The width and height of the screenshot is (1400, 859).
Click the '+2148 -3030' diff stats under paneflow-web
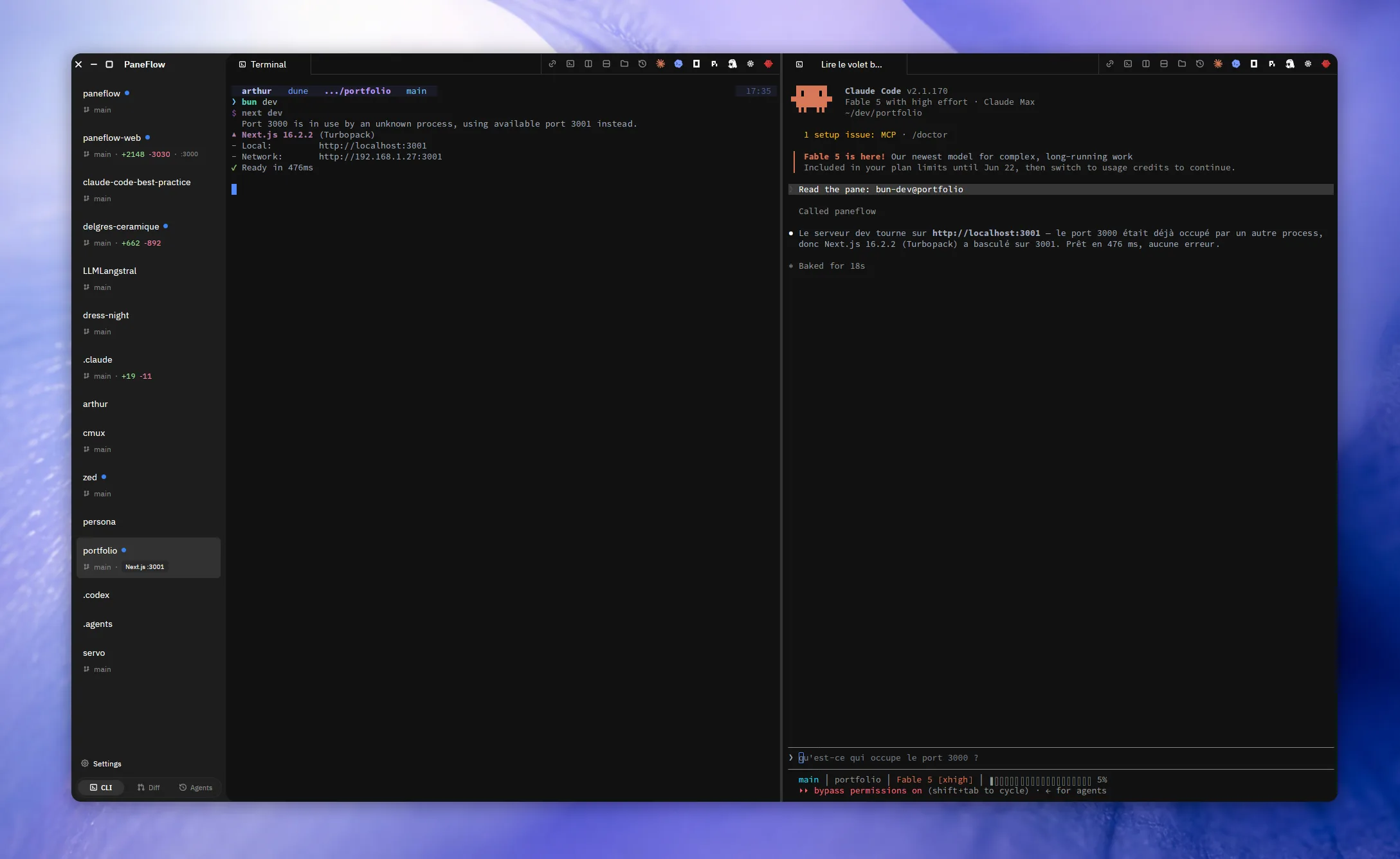click(x=146, y=154)
